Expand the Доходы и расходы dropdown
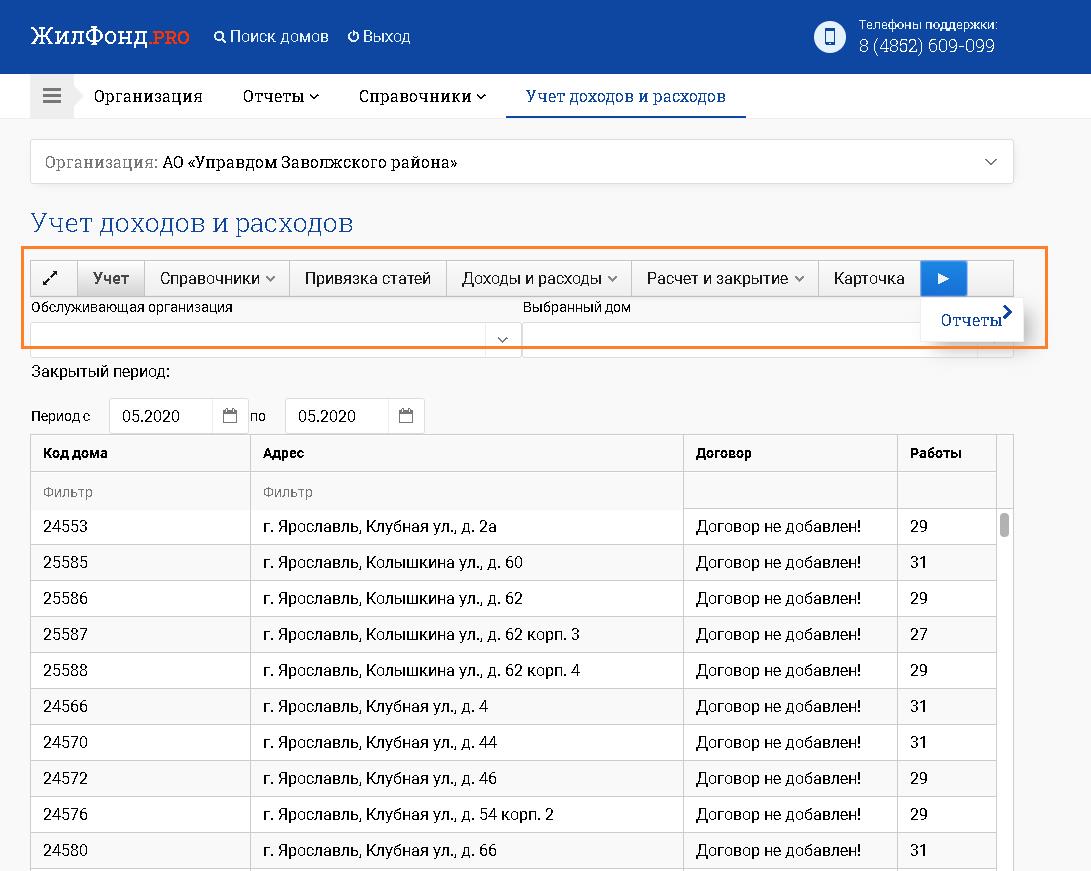Viewport: 1091px width, 871px height. coord(539,279)
